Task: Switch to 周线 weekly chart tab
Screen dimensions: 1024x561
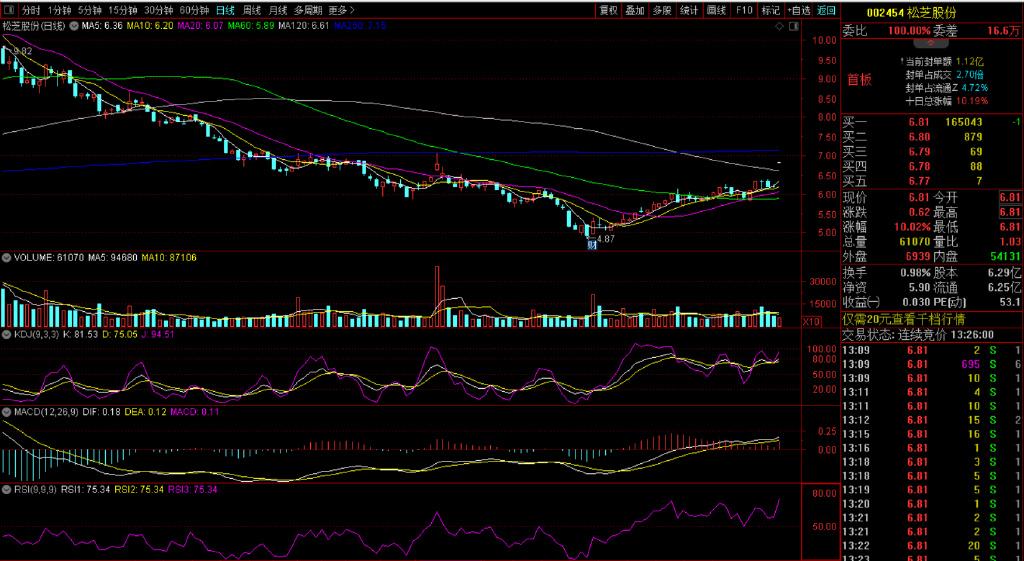Action: (x=251, y=10)
